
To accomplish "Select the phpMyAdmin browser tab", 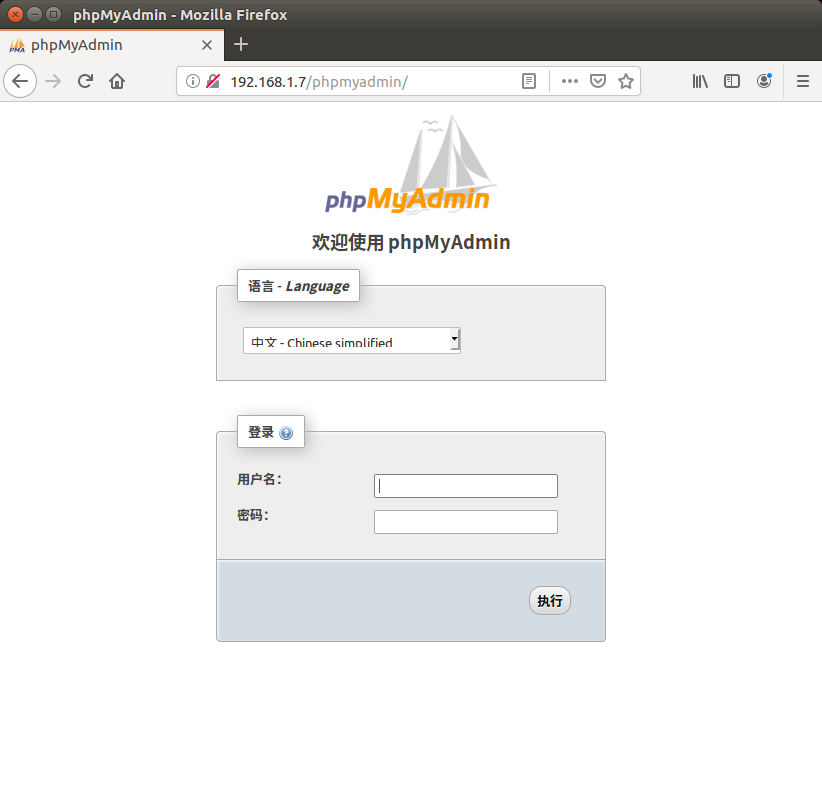I will pos(112,45).
